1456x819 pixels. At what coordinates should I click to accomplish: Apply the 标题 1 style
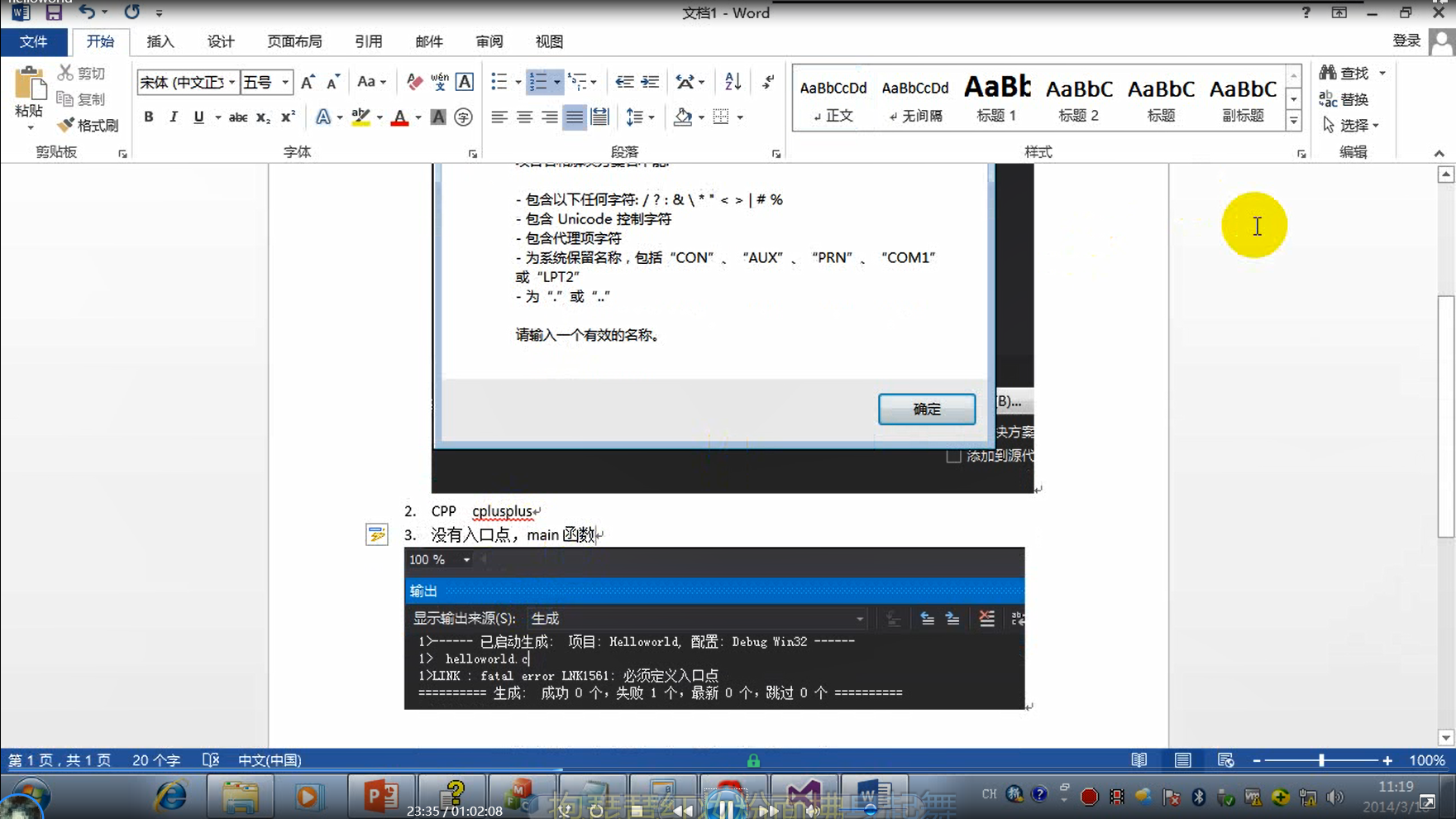995,99
